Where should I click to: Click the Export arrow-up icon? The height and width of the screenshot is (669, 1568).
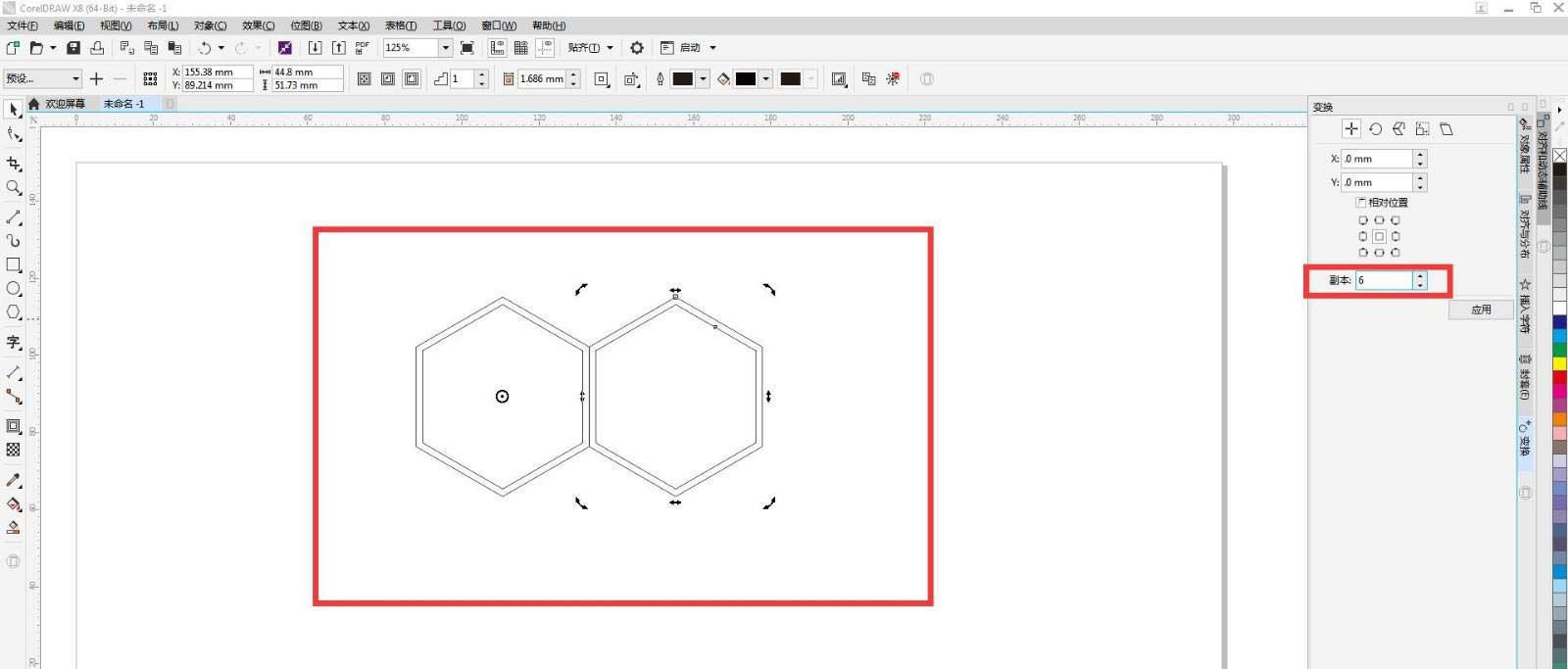pyautogui.click(x=338, y=47)
